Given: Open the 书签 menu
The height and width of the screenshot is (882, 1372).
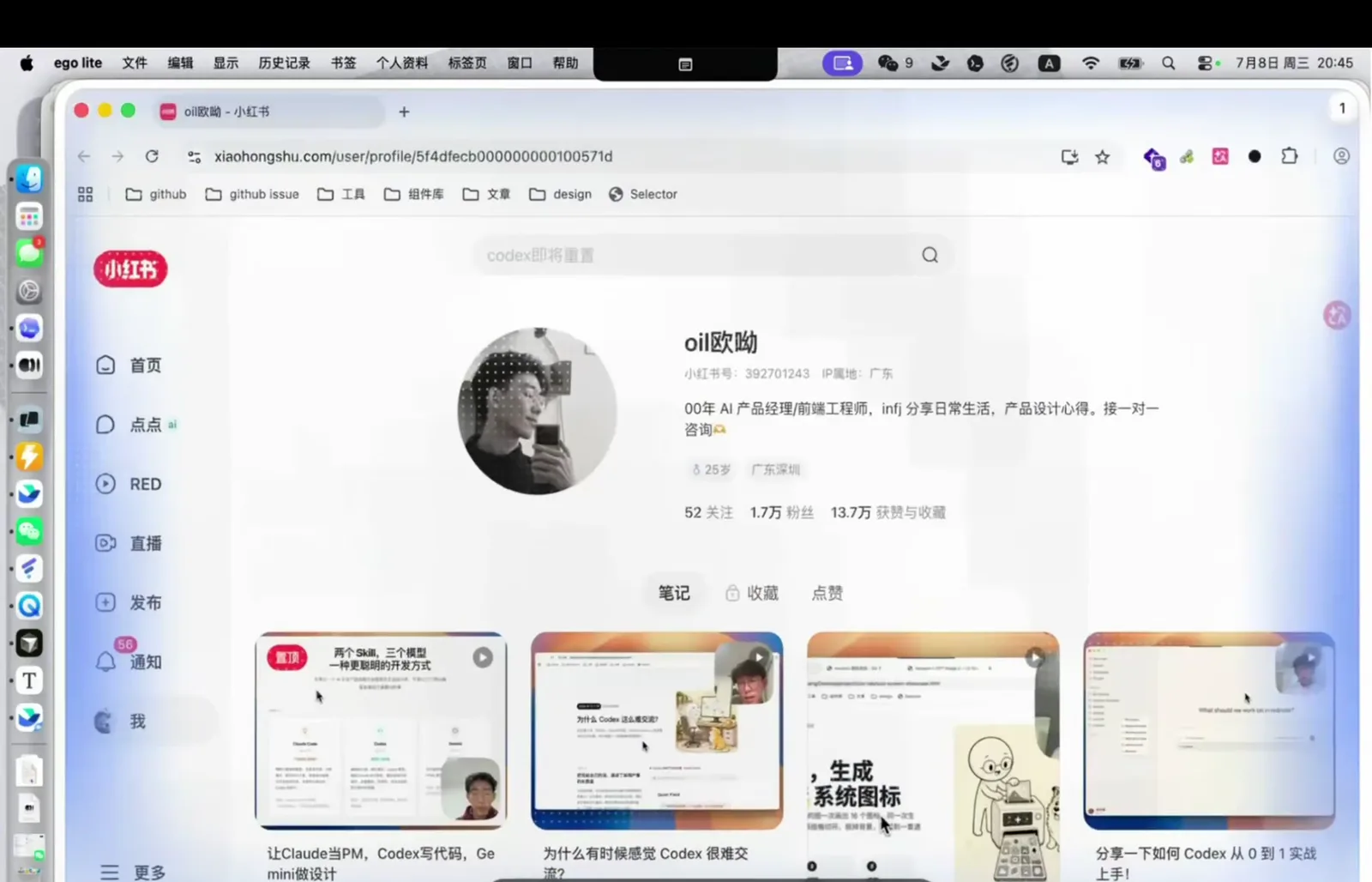Looking at the screenshot, I should coord(344,63).
